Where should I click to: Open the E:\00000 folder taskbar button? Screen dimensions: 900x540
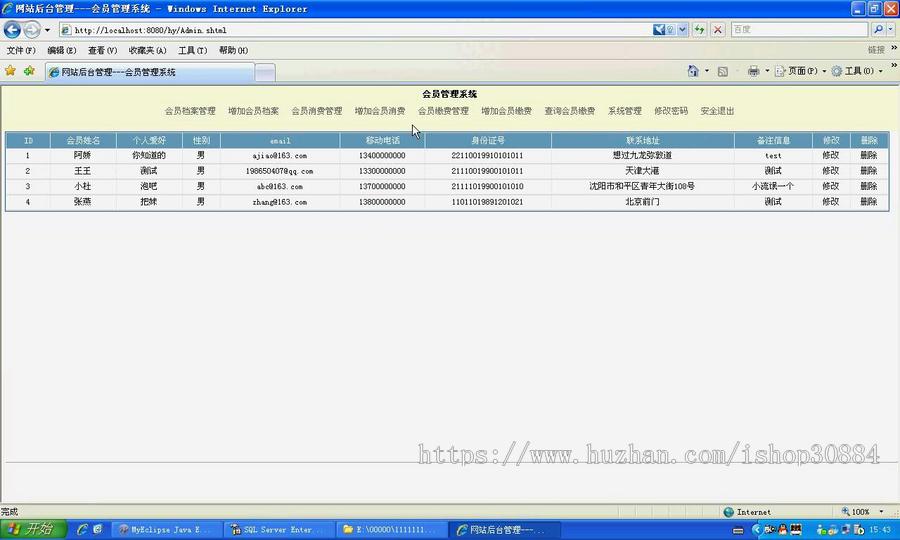(391, 530)
